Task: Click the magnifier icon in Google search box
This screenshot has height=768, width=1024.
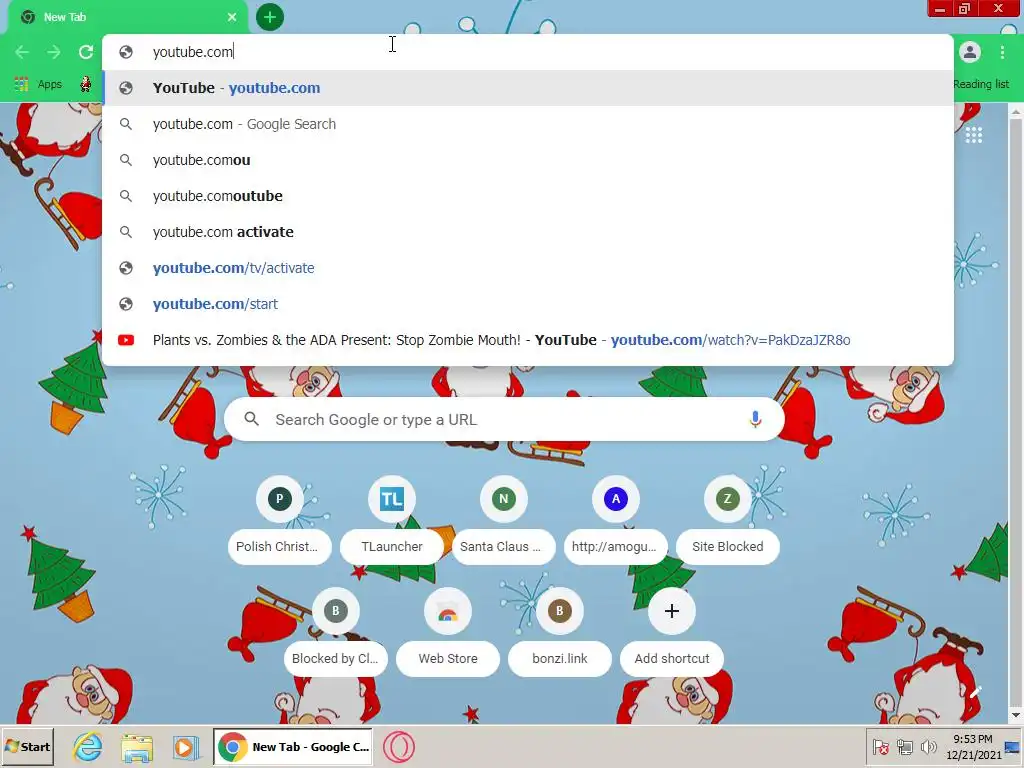Action: click(251, 419)
